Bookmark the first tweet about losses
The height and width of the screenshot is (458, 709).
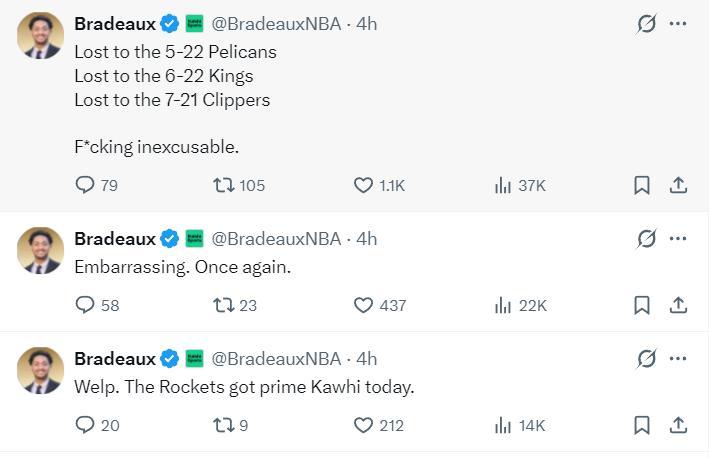click(x=642, y=185)
